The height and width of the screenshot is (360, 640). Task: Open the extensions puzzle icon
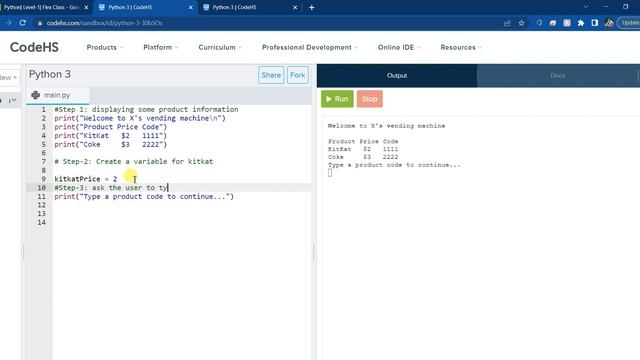coord(581,23)
